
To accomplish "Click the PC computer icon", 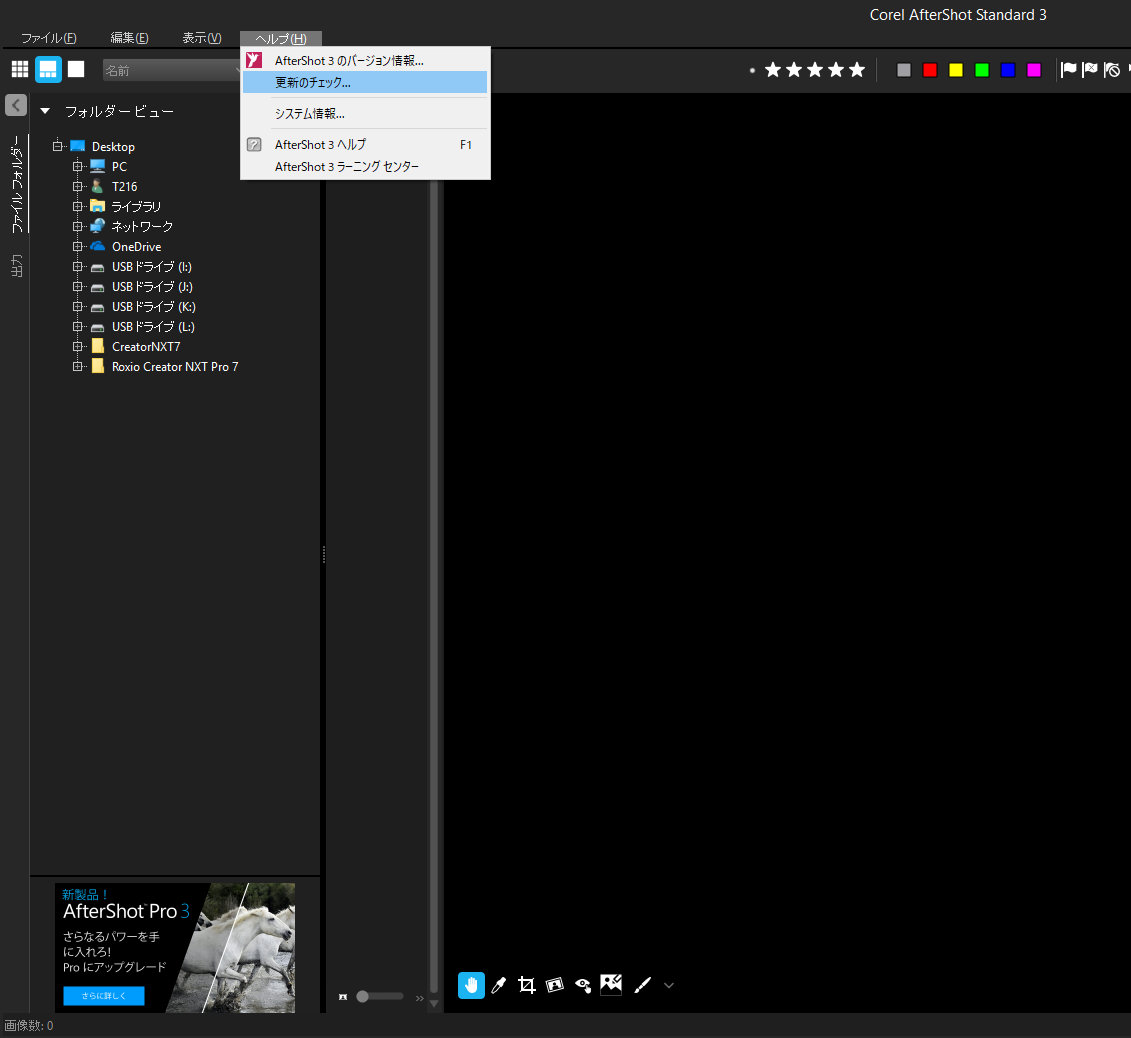I will pos(98,167).
